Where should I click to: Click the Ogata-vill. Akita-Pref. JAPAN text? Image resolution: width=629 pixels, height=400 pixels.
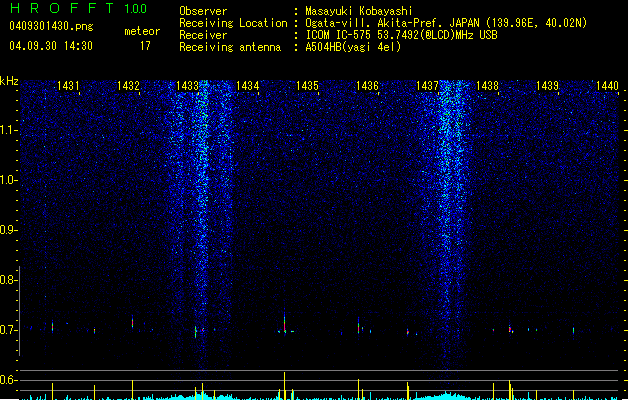coord(392,23)
